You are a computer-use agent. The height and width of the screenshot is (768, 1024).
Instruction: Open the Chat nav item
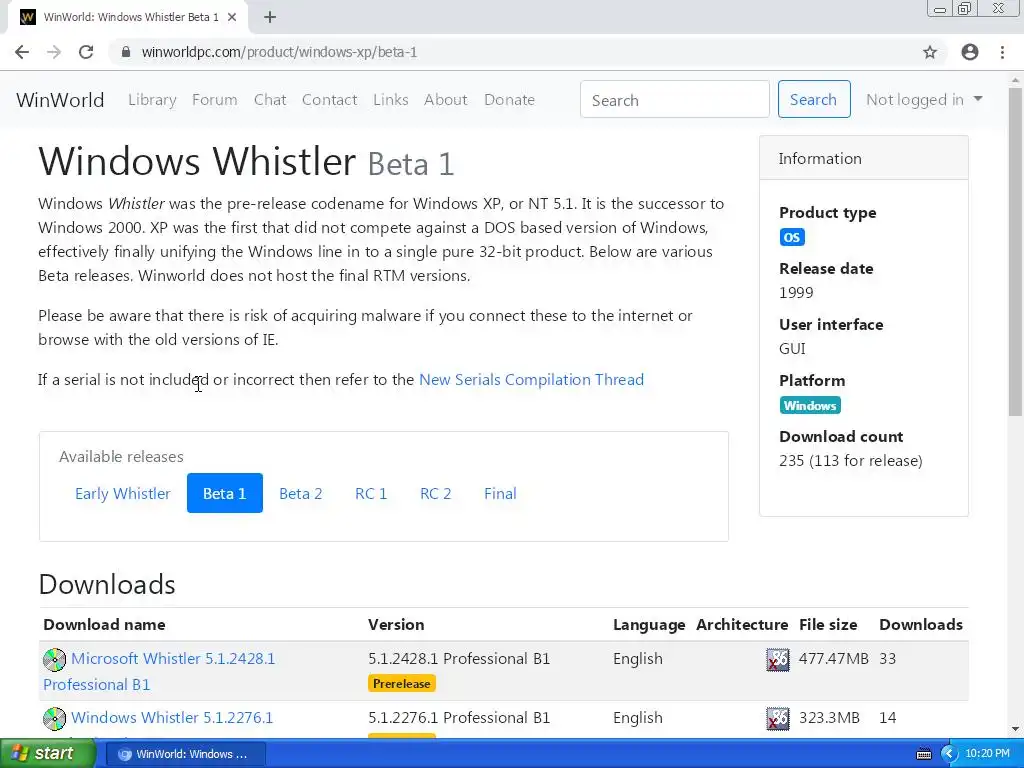[270, 100]
